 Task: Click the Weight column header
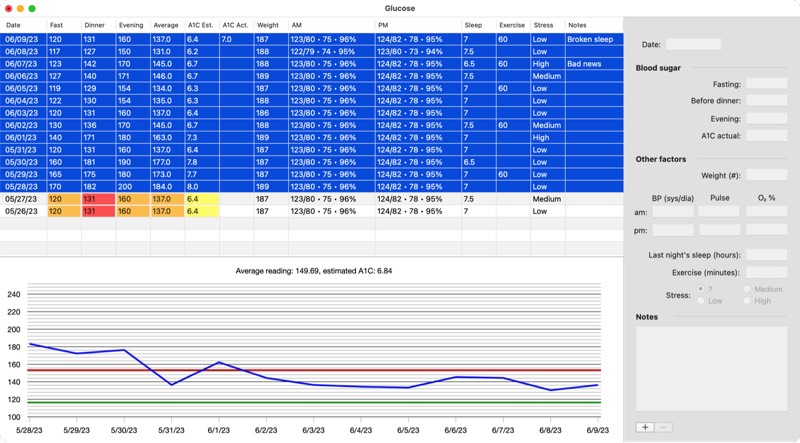(270, 25)
